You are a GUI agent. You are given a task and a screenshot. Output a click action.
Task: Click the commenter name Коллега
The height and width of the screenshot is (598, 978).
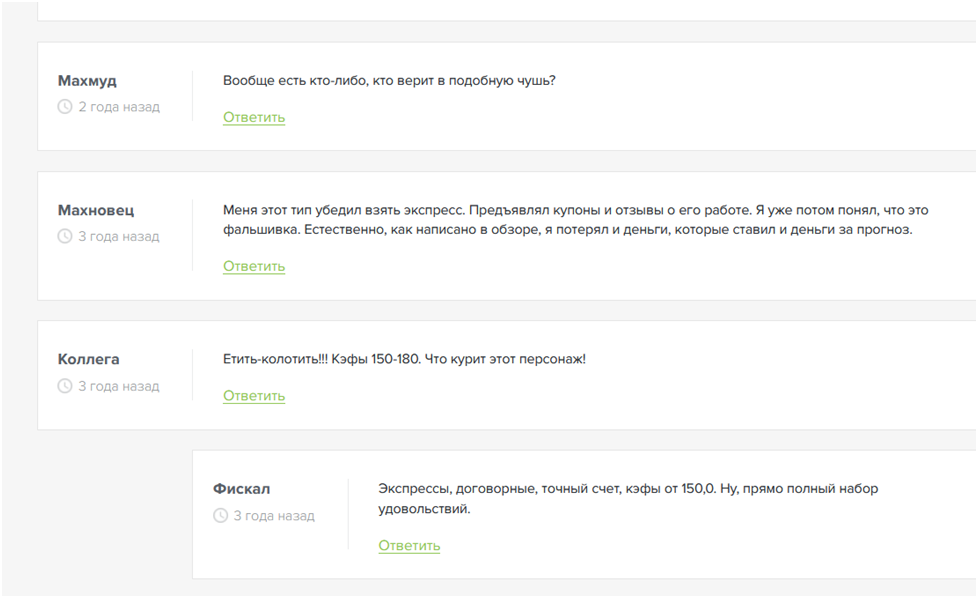89,360
